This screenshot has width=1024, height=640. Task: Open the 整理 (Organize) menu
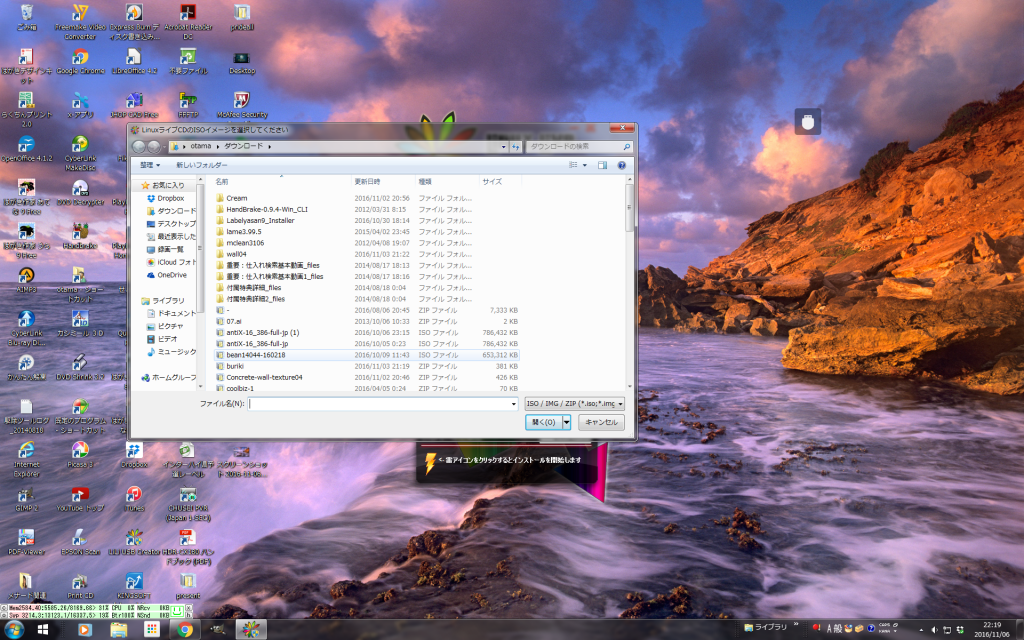tap(150, 164)
